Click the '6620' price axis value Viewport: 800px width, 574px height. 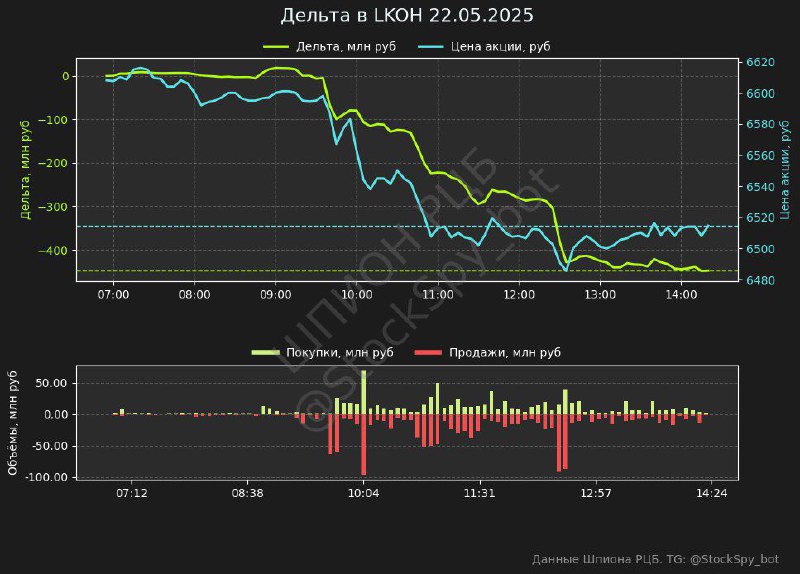(760, 62)
